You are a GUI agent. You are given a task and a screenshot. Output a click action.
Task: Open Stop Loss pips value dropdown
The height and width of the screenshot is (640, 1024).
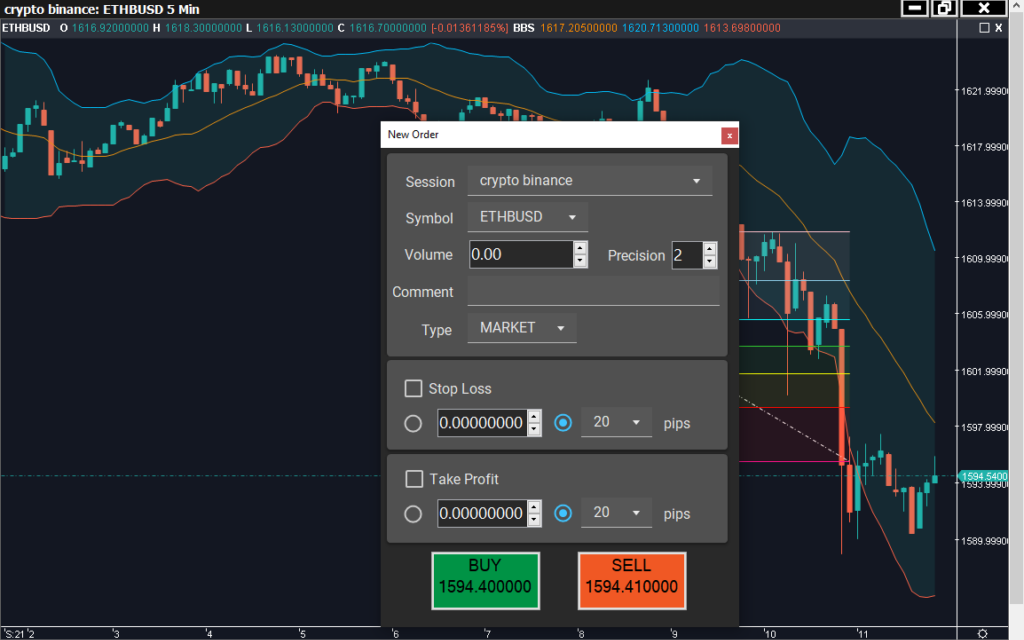click(x=616, y=423)
